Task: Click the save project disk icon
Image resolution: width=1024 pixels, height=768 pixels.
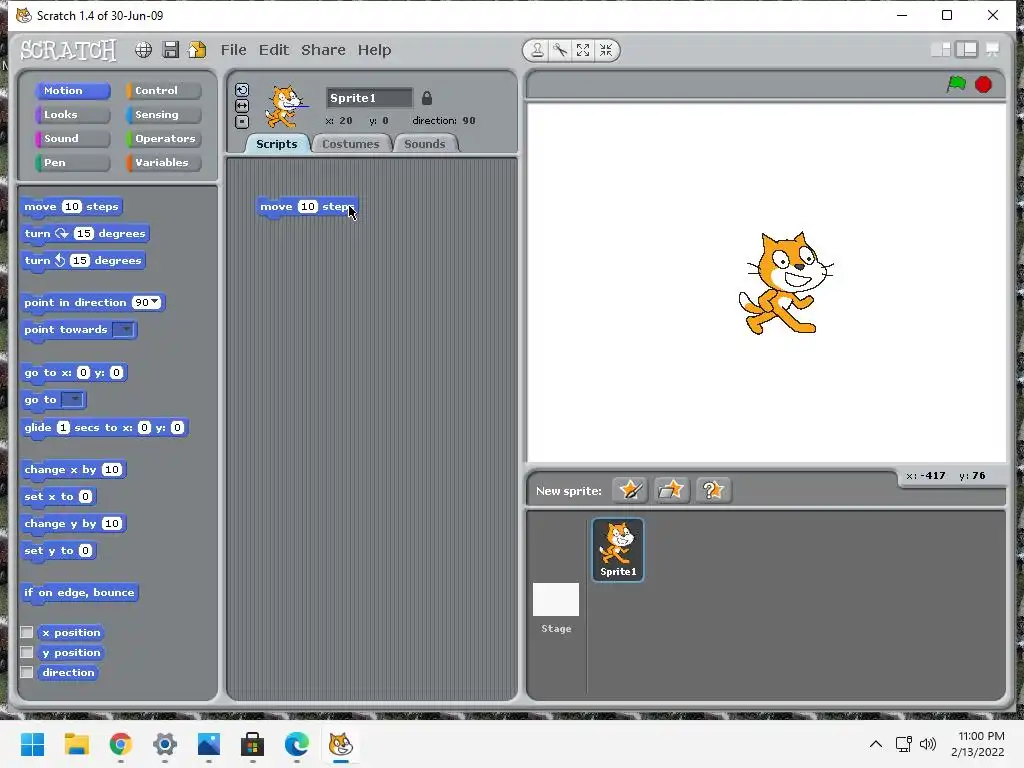Action: pyautogui.click(x=170, y=50)
